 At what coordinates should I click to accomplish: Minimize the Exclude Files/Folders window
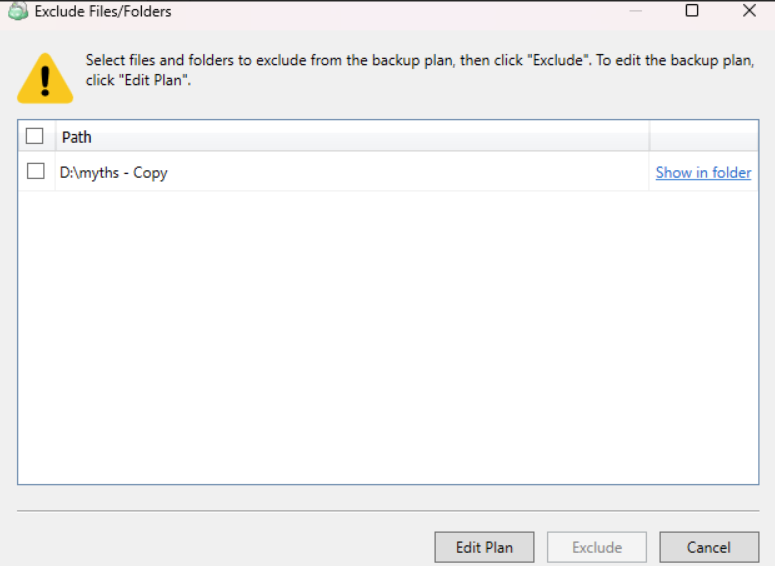click(x=636, y=10)
